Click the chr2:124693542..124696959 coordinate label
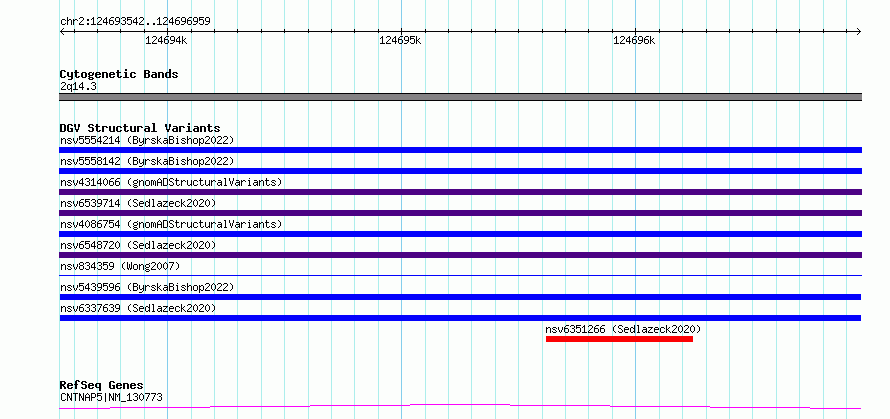 [x=135, y=22]
